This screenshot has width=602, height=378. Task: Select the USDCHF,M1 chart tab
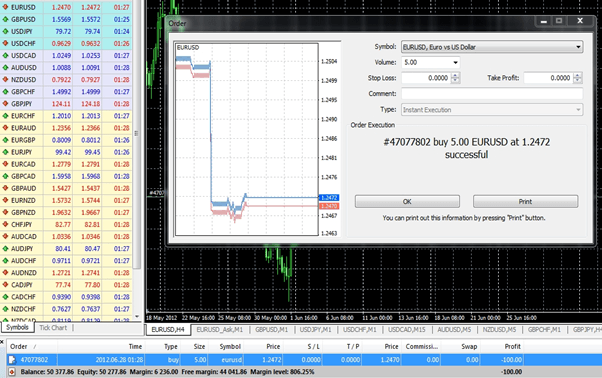(359, 330)
